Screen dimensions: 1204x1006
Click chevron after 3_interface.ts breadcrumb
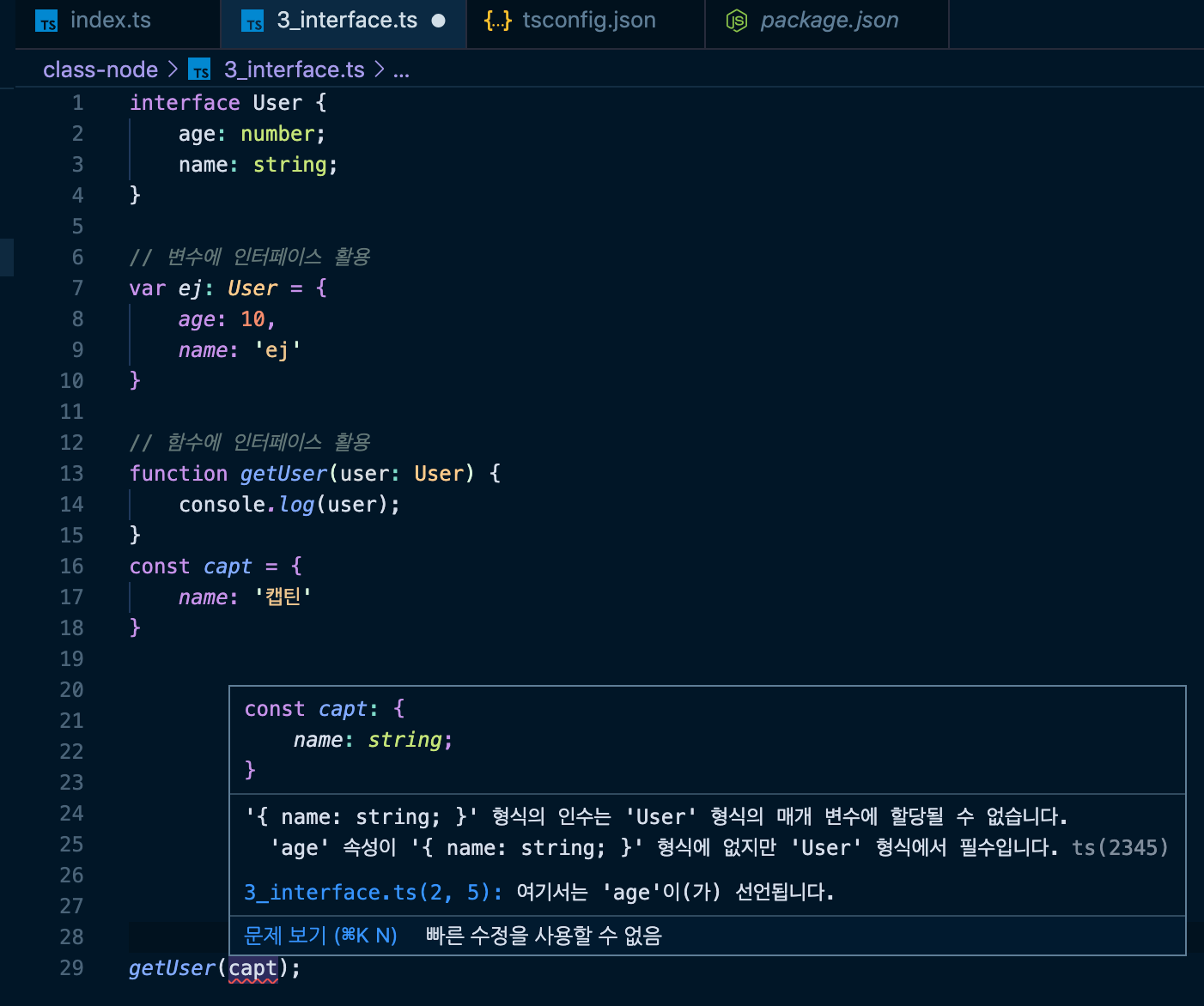pos(379,69)
